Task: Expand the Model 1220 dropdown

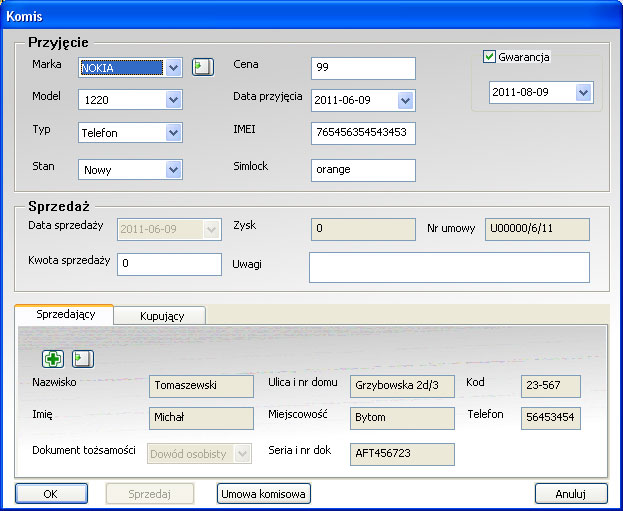Action: point(174,99)
